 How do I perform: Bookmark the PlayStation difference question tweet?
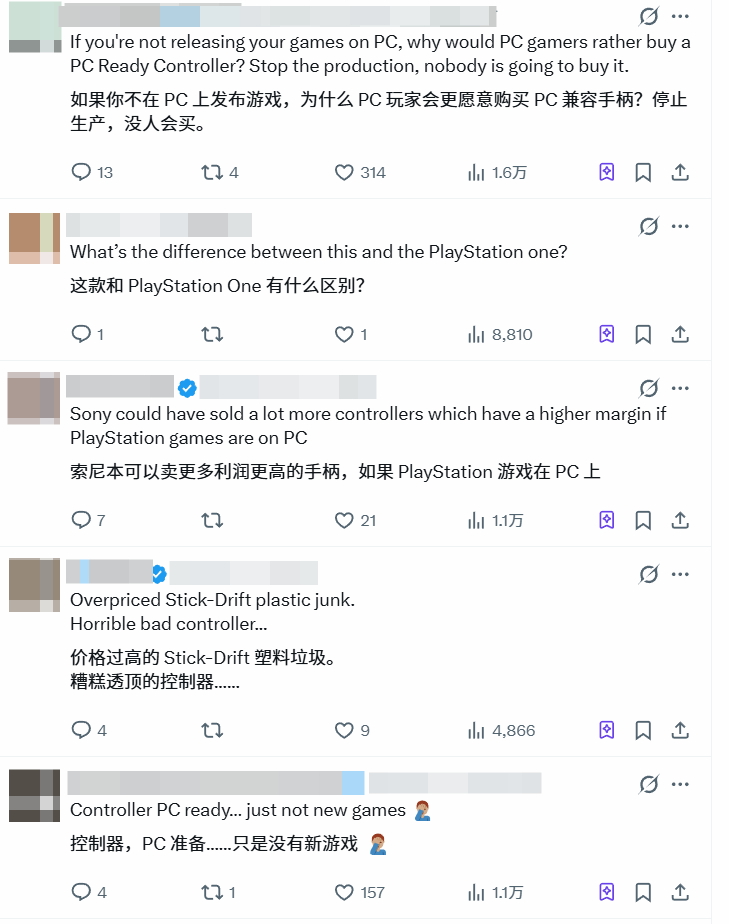pos(643,335)
